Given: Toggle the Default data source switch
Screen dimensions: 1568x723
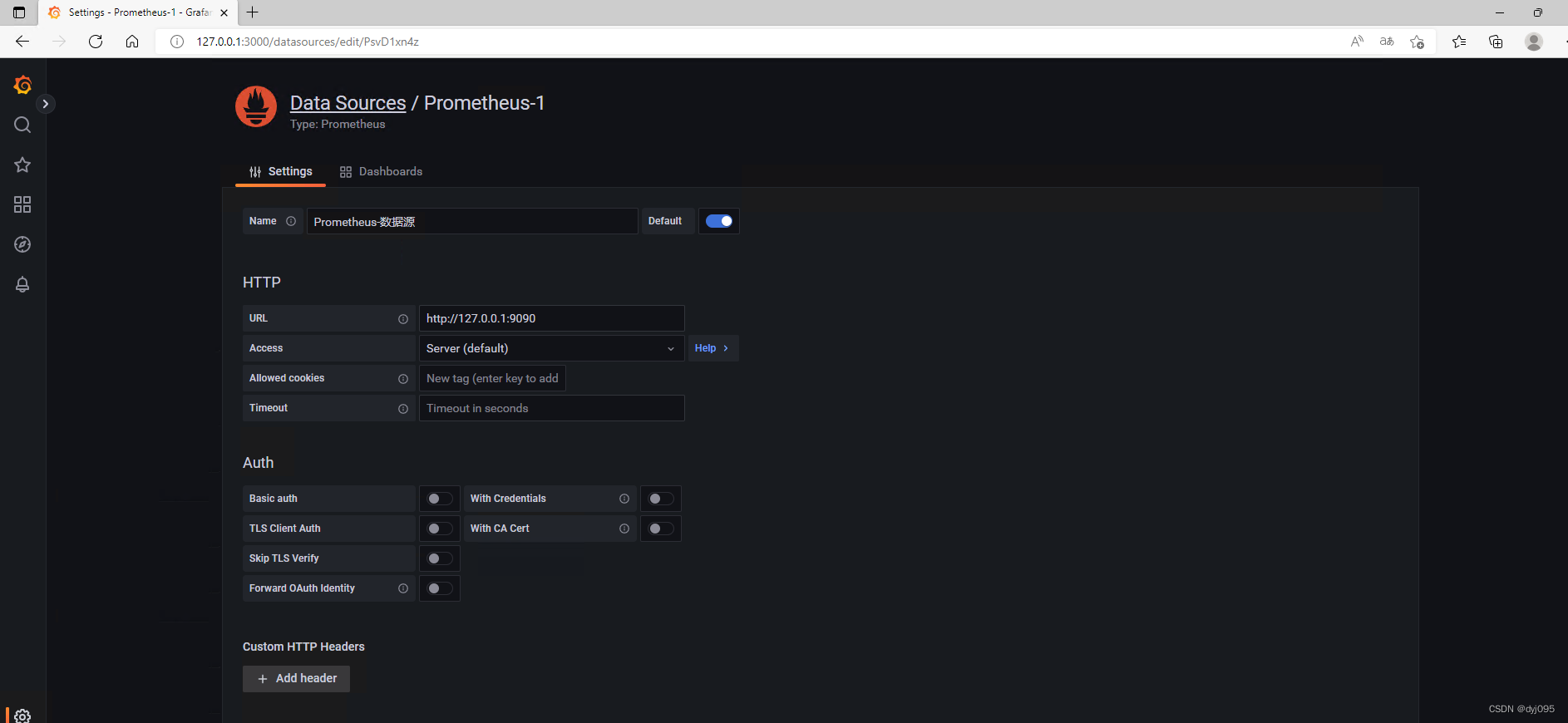Looking at the screenshot, I should (719, 221).
